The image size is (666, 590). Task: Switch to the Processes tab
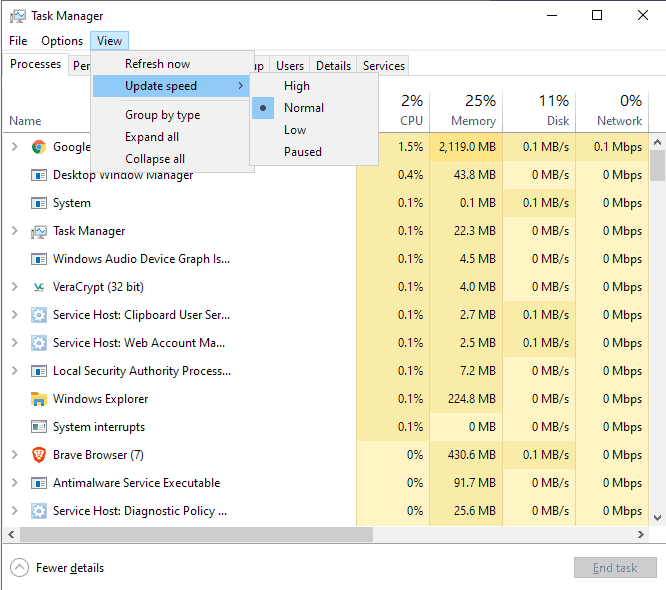click(36, 64)
